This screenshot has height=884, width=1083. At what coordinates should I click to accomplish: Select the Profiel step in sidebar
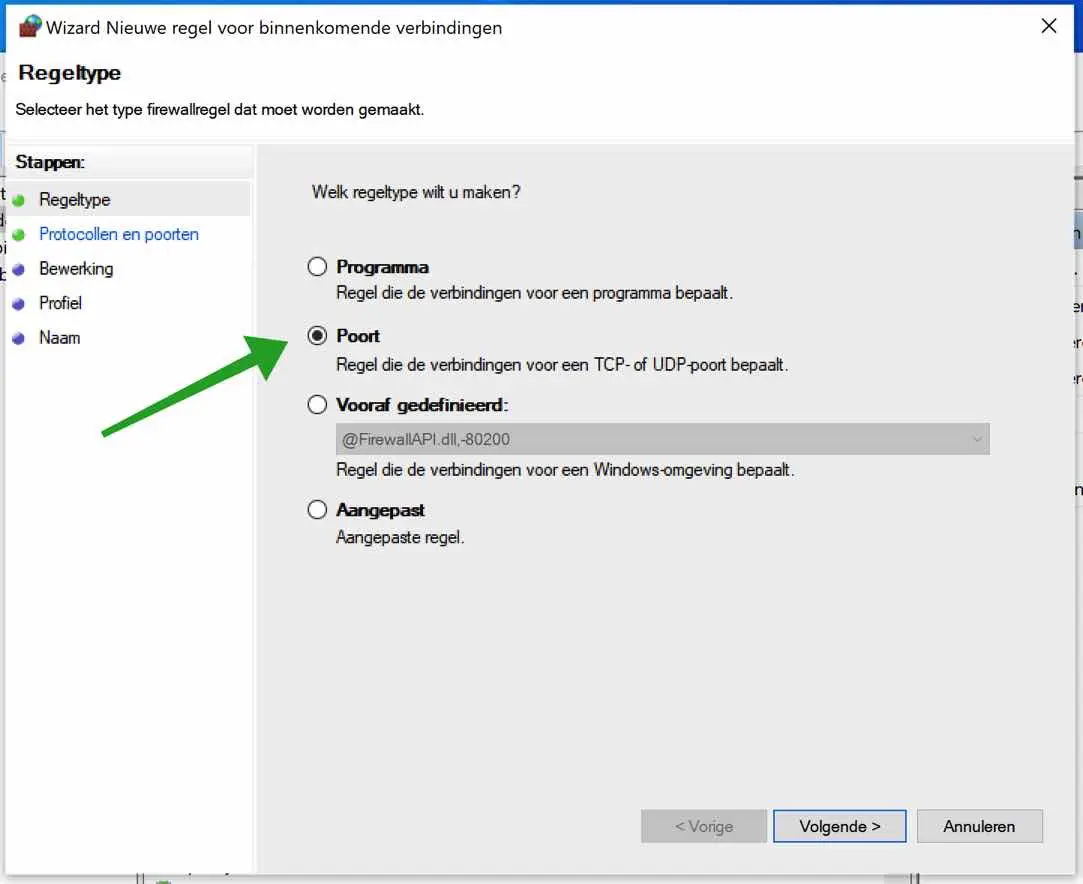[60, 303]
